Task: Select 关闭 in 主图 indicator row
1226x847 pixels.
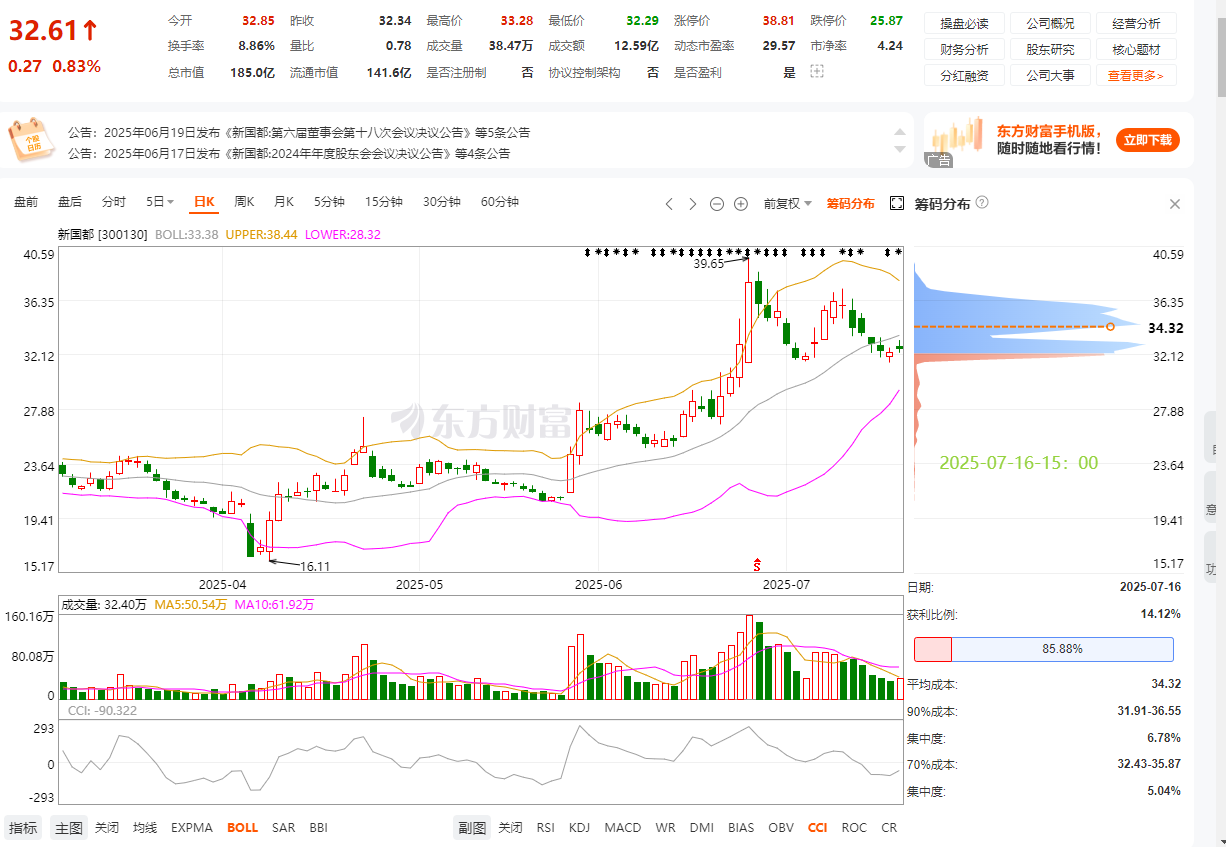Action: tap(106, 828)
